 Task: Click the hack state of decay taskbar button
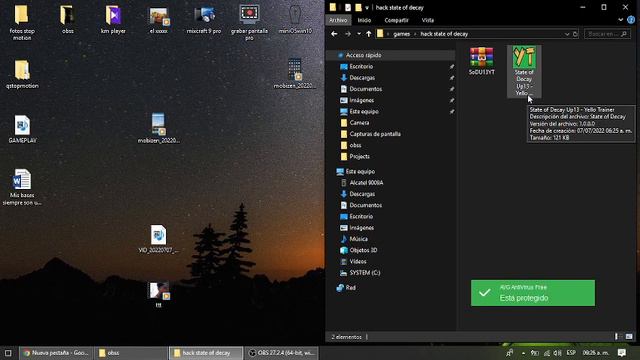coord(206,353)
